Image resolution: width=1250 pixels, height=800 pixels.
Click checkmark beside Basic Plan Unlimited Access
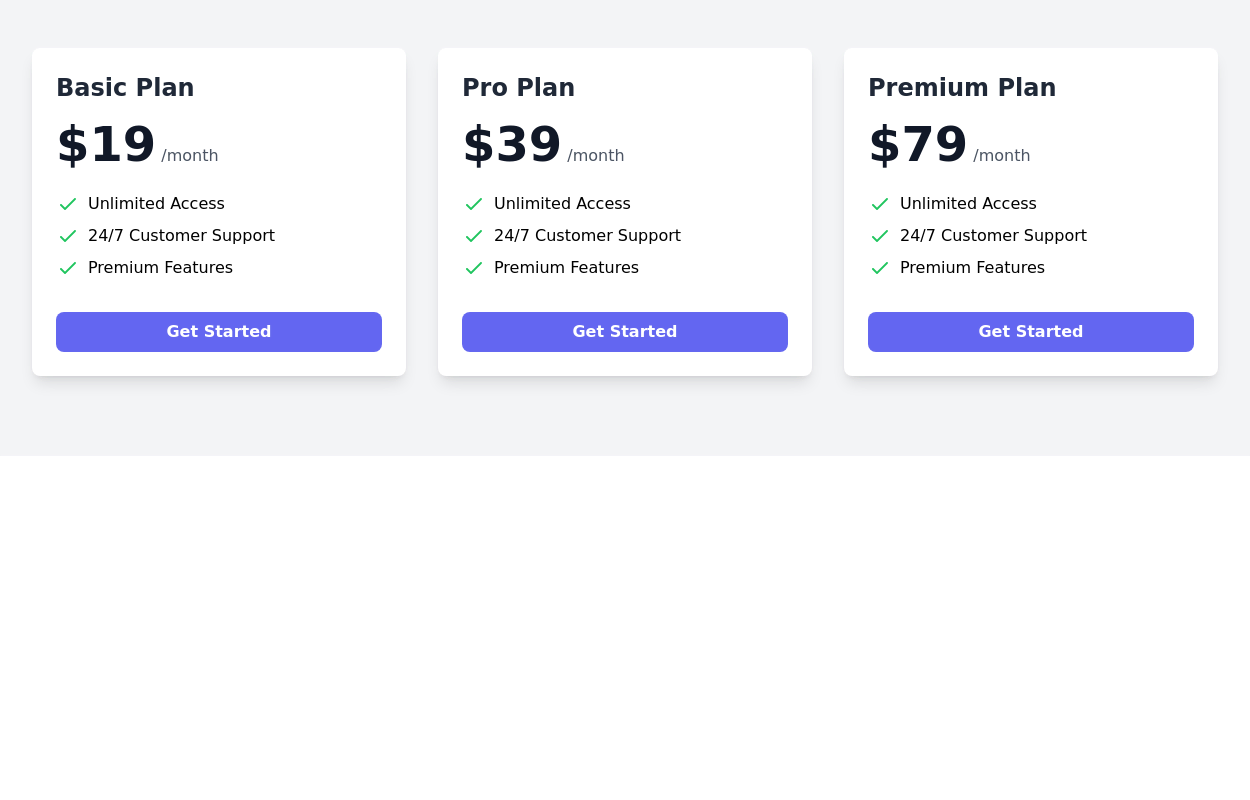(x=68, y=204)
